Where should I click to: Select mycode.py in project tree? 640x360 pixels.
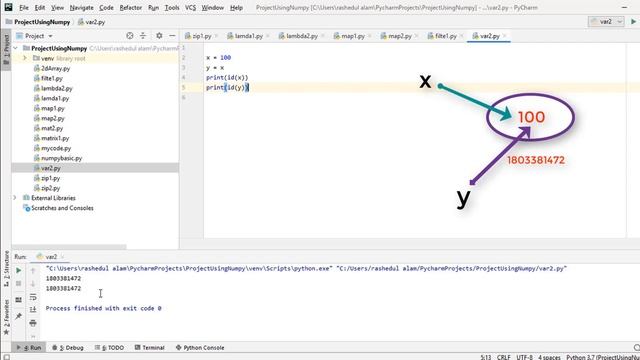pos(56,148)
